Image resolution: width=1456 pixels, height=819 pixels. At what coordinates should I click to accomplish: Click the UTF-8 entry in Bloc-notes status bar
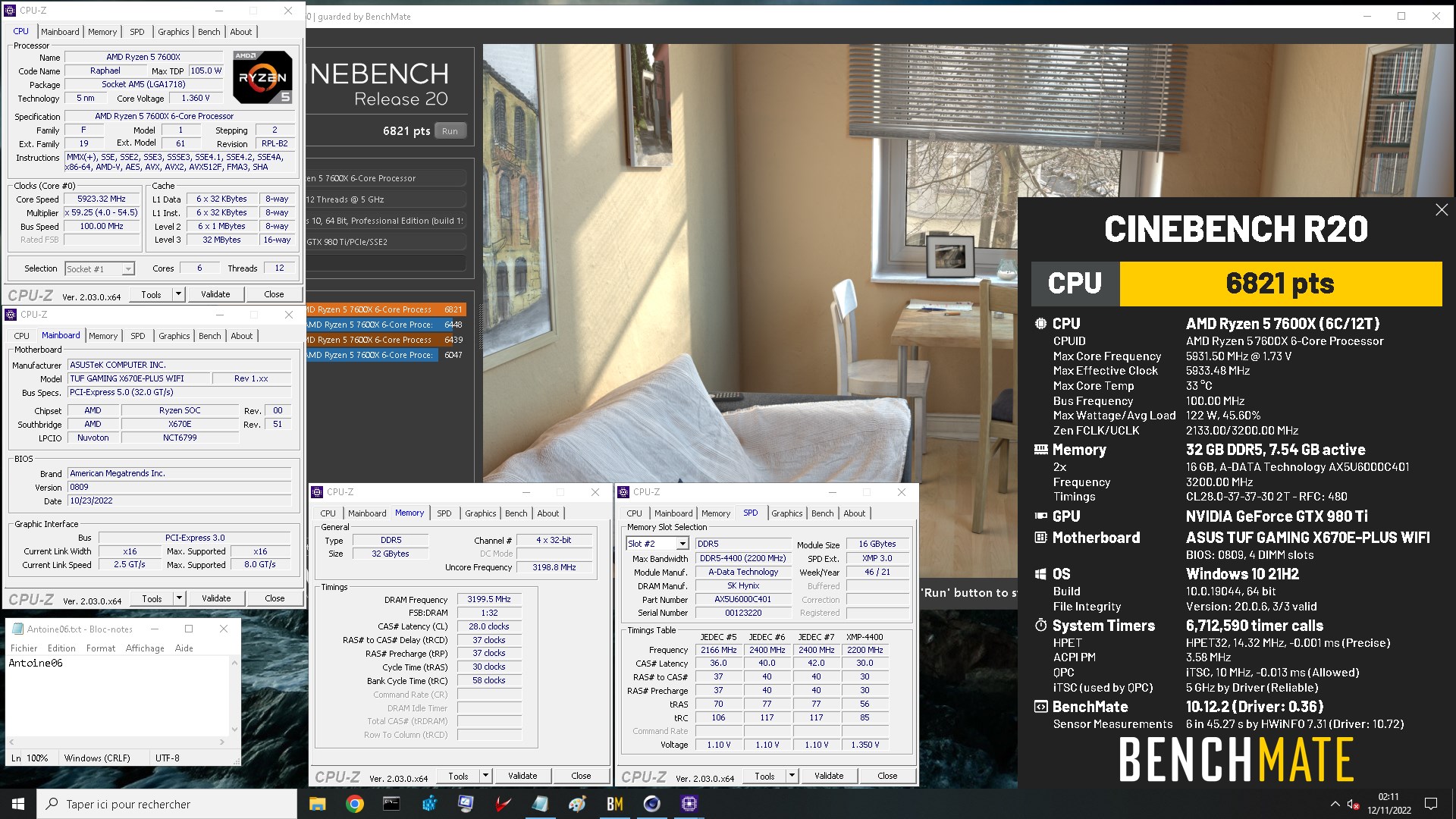tap(168, 758)
